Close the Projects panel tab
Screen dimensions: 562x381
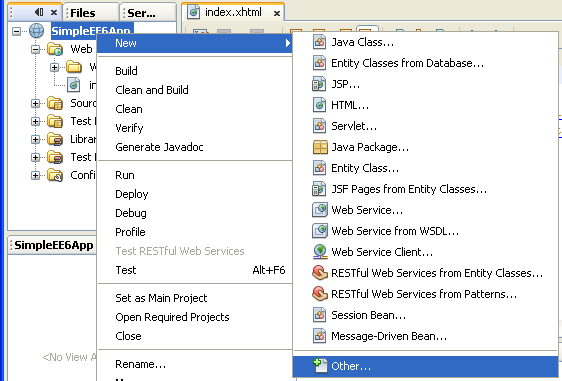tap(54, 13)
